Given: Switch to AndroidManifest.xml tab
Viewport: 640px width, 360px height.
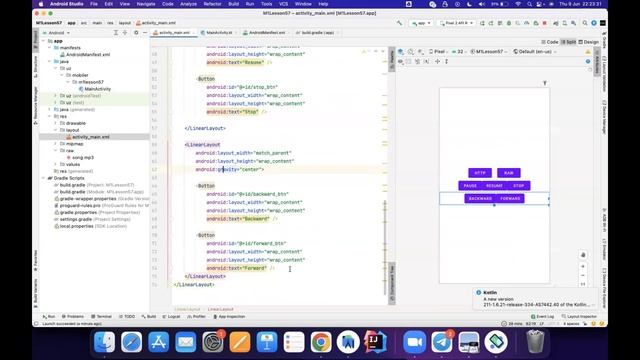Looking at the screenshot, I should click(x=267, y=33).
